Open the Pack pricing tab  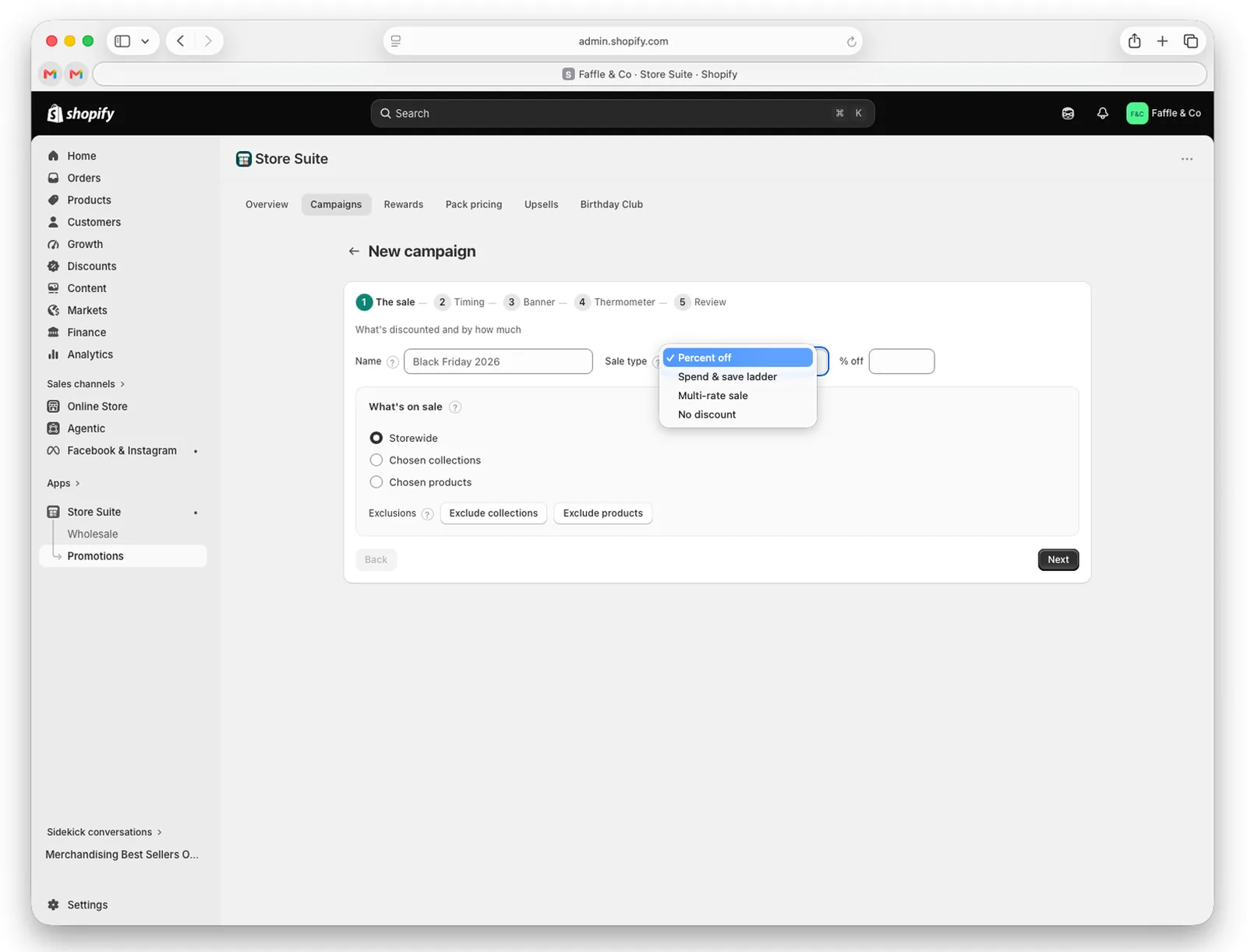(474, 205)
